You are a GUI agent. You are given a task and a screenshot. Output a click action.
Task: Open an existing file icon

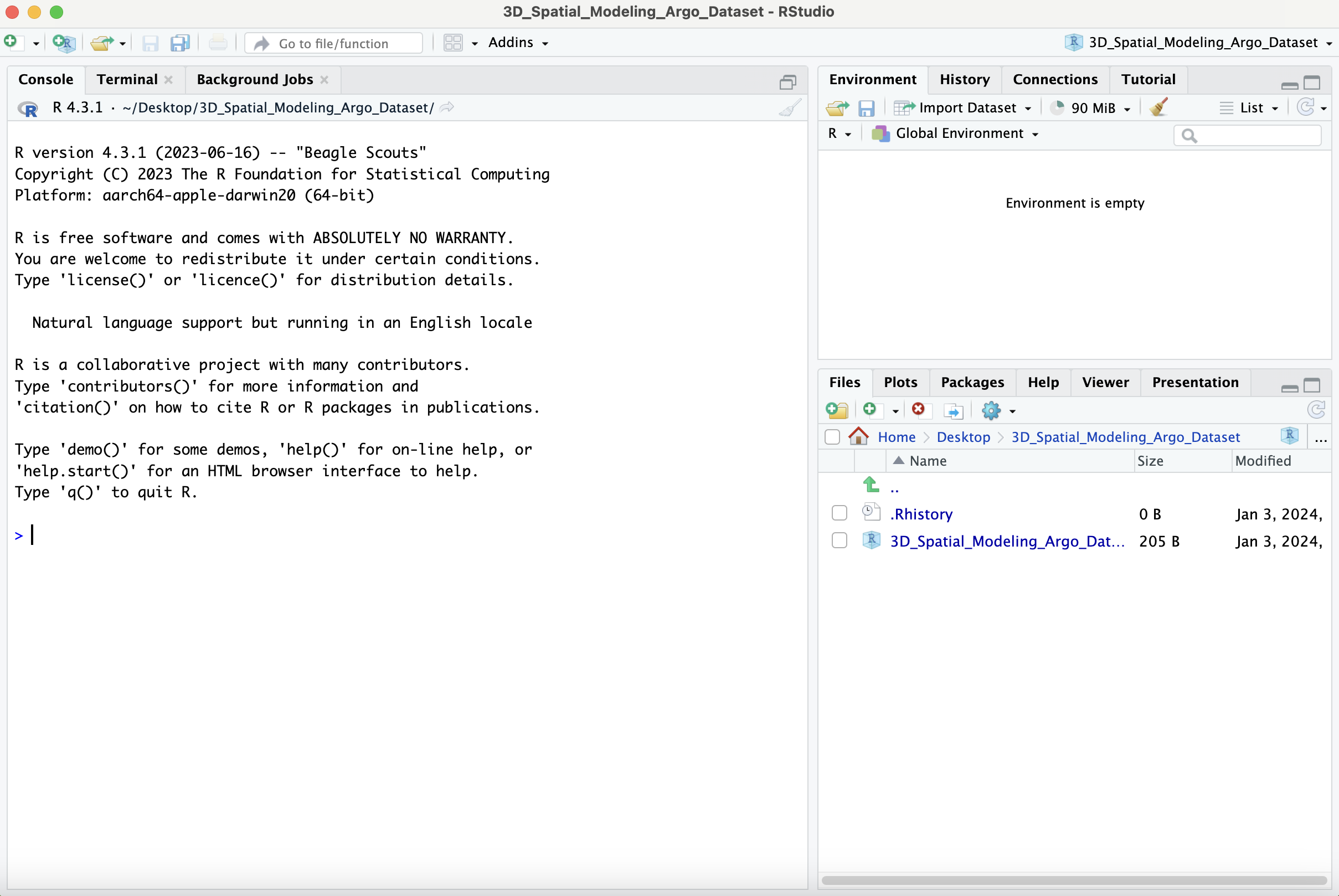click(102, 43)
